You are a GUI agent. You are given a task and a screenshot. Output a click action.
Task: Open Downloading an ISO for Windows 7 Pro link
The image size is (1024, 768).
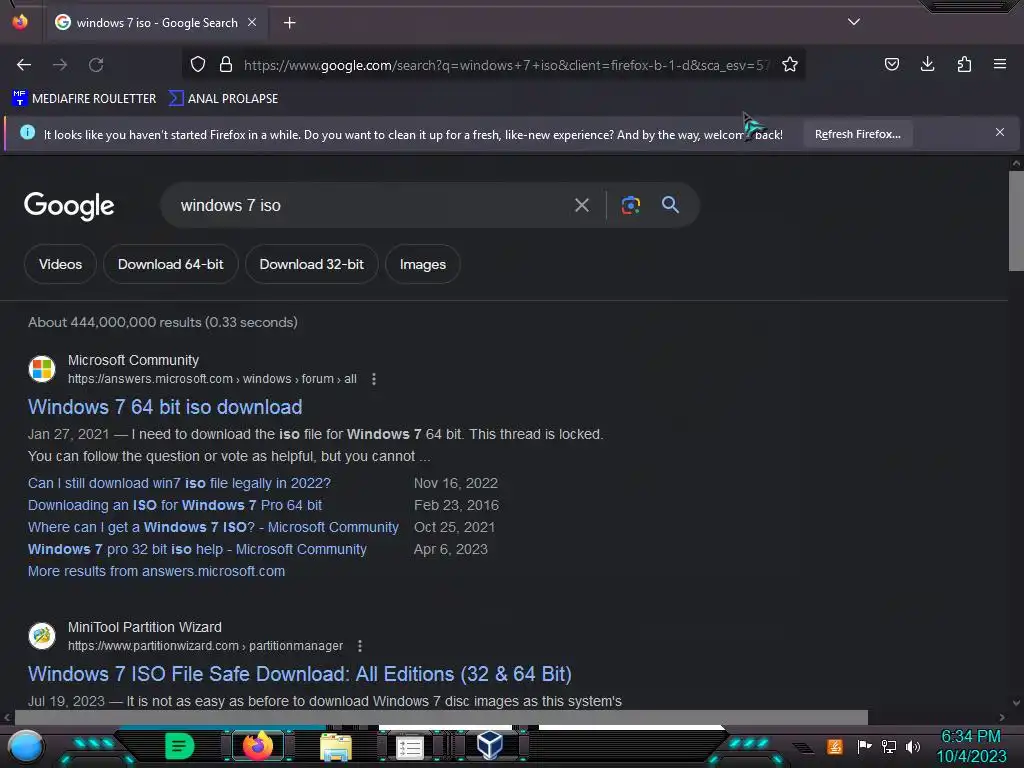coord(174,505)
